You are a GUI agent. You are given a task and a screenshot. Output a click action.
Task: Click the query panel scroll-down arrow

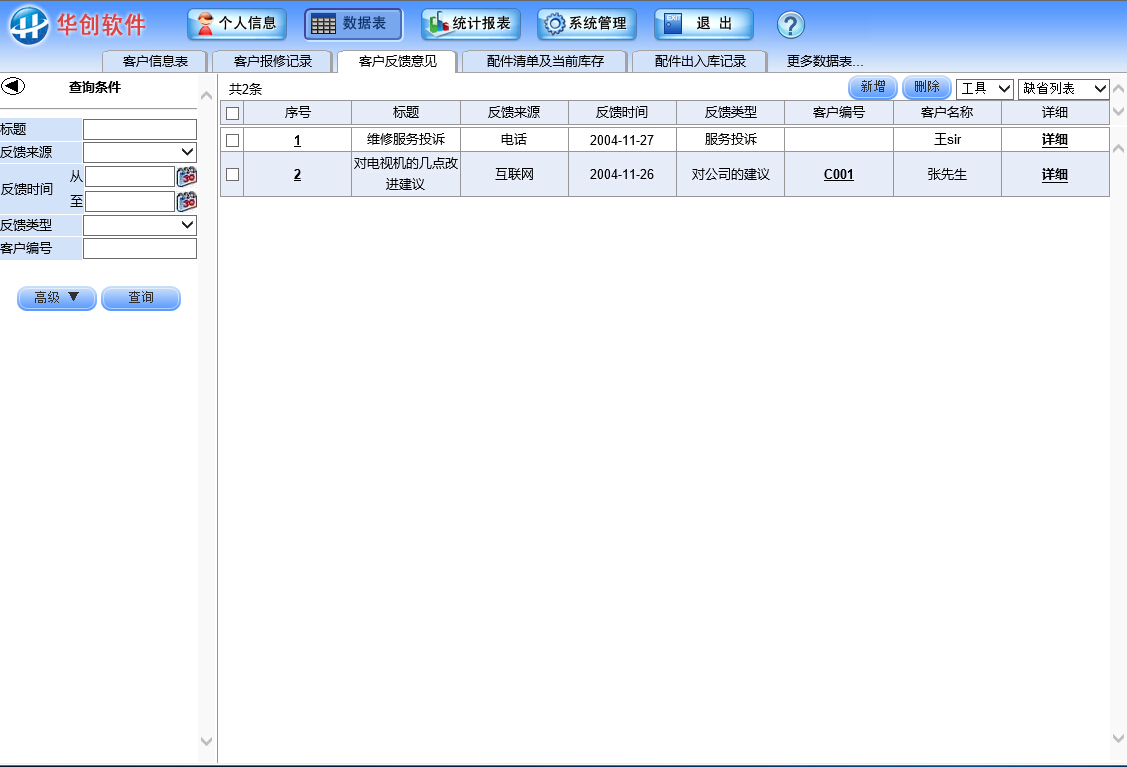[x=206, y=741]
